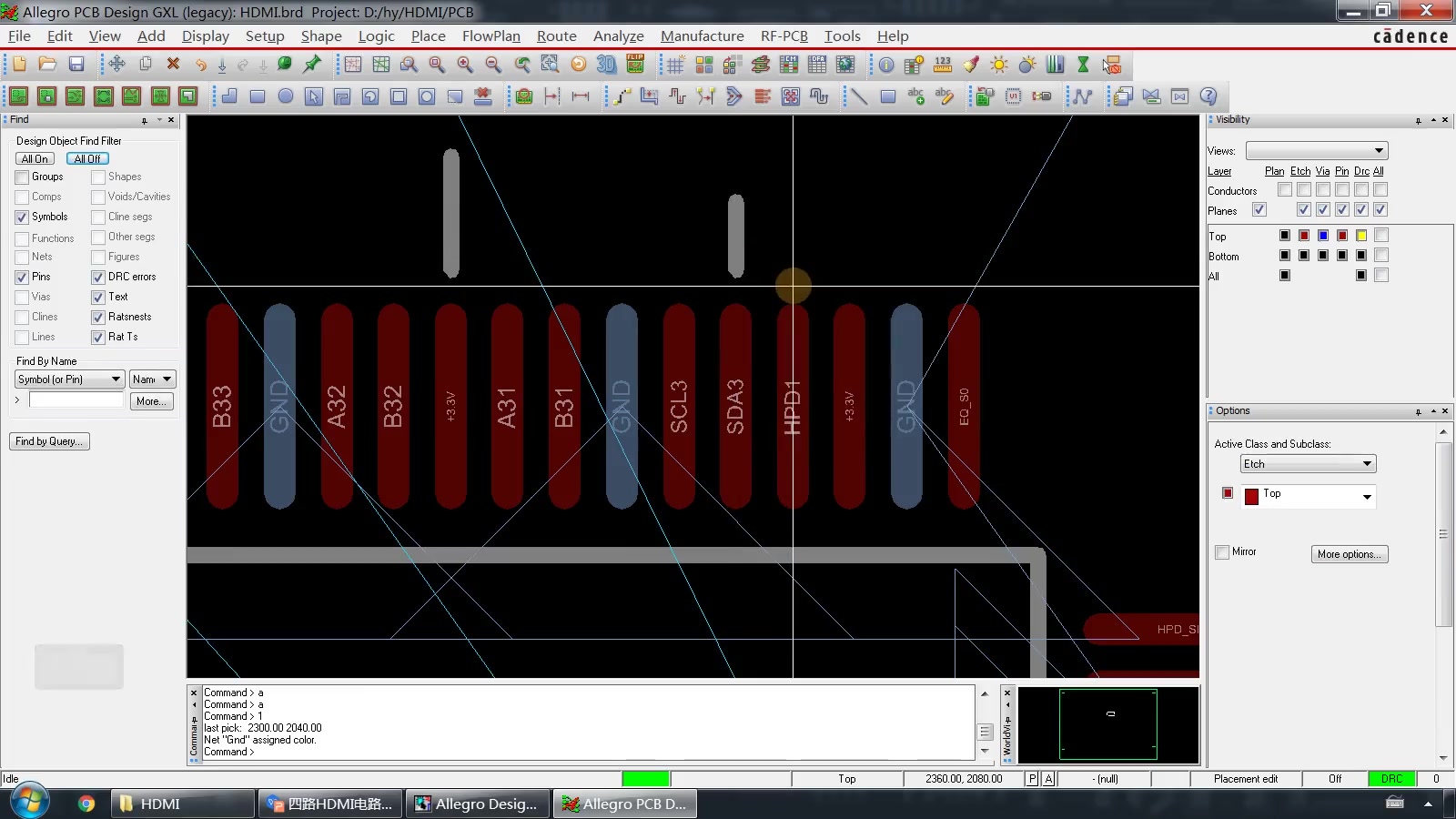Select the Copy tool icon
The width and height of the screenshot is (1456, 819).
coord(145,65)
